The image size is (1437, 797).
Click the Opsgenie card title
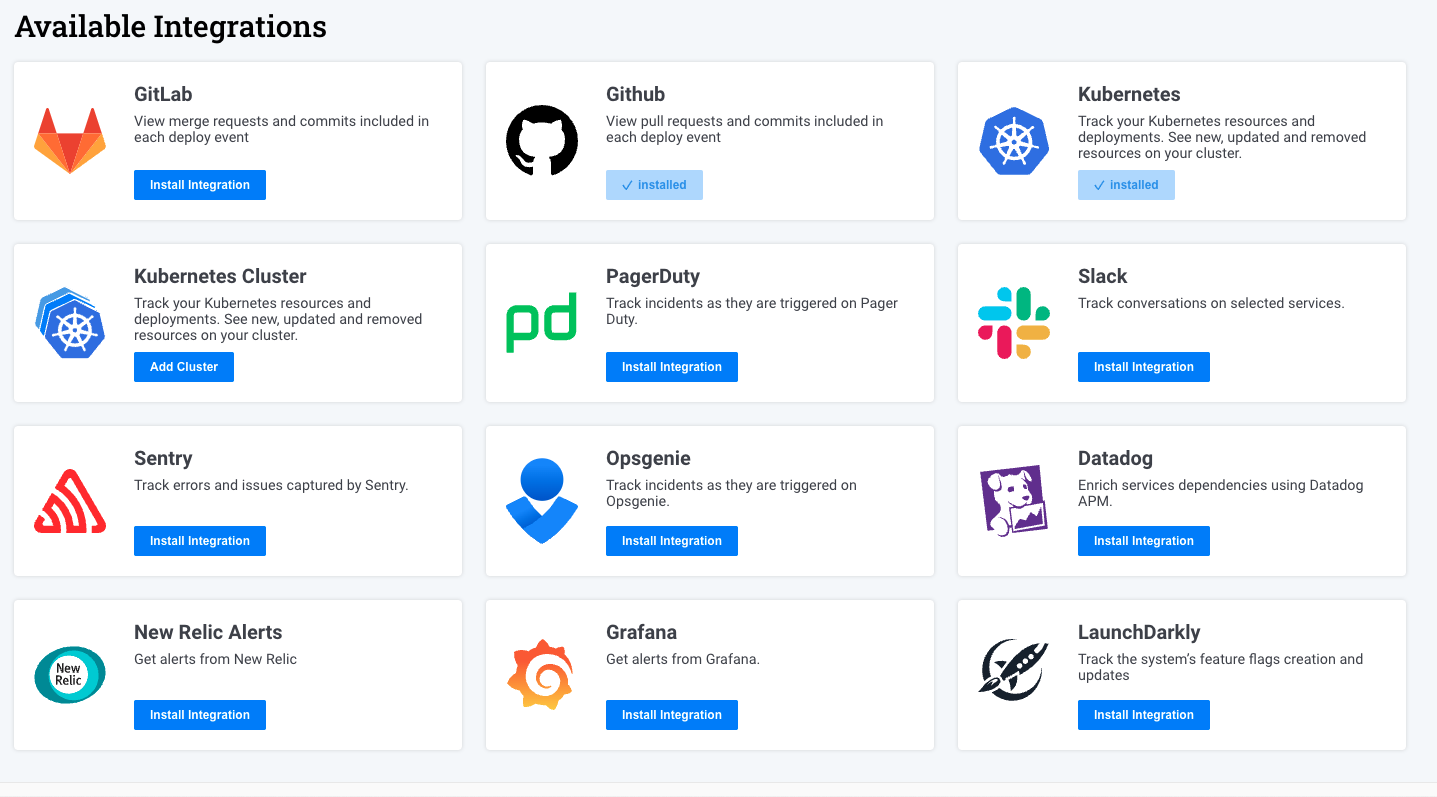coord(648,458)
